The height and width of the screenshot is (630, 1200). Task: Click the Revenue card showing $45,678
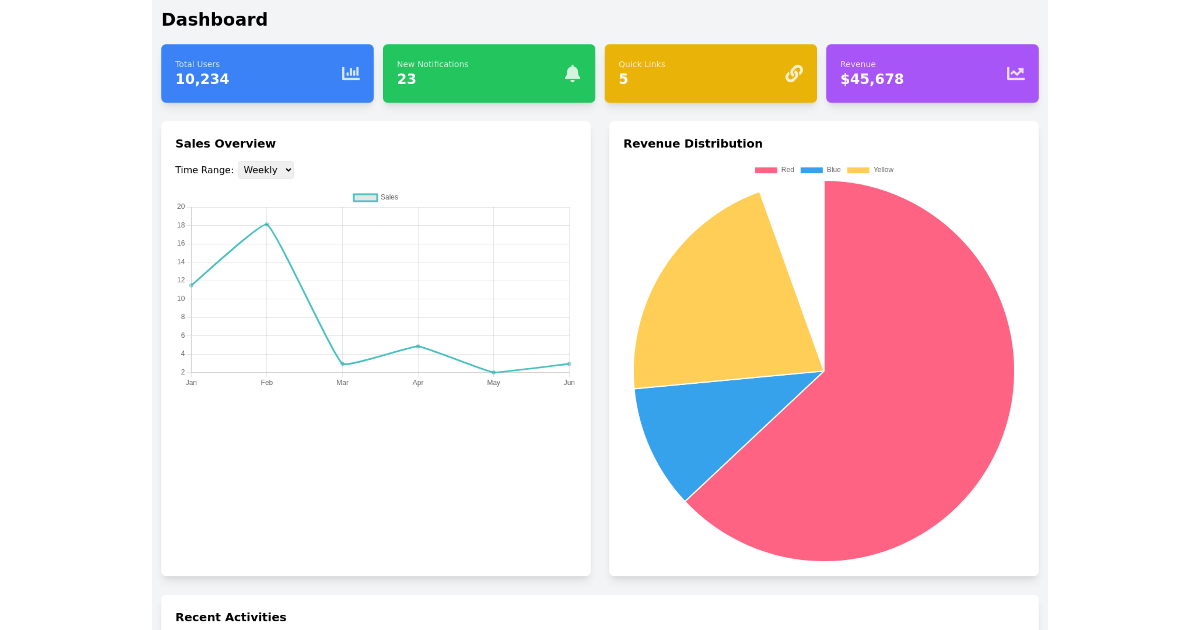pos(932,73)
